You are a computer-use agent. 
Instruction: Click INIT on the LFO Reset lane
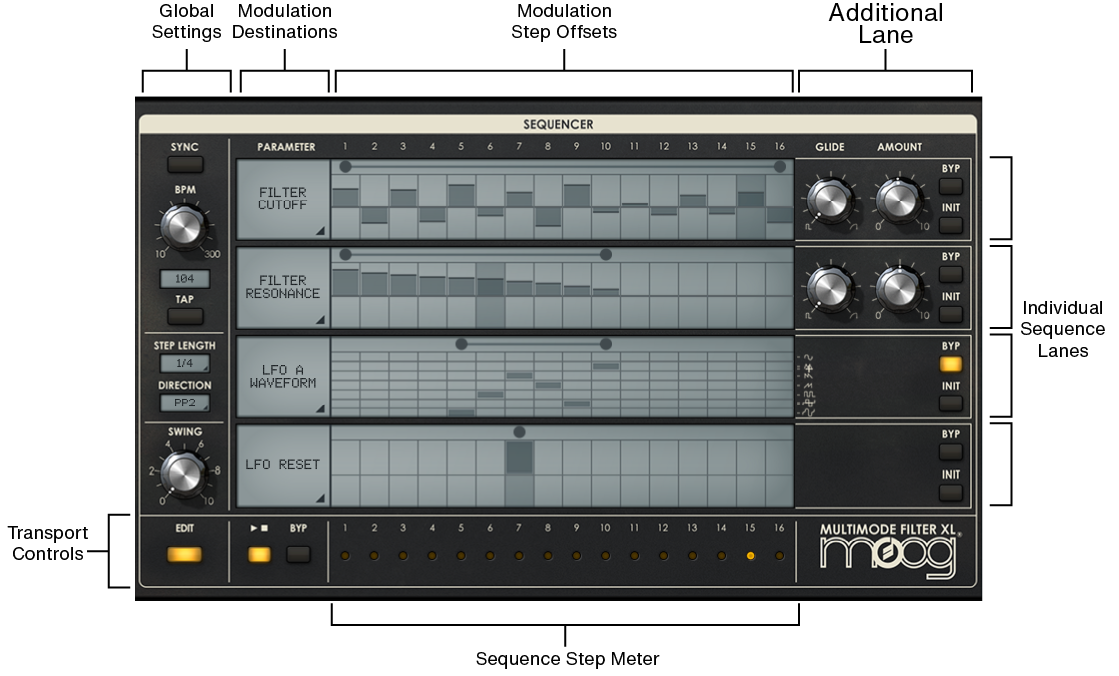tap(951, 493)
